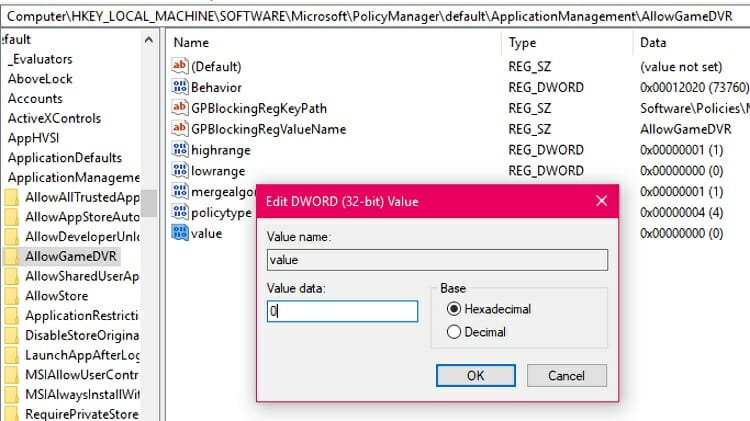Click the policytype DWORD icon

[179, 212]
